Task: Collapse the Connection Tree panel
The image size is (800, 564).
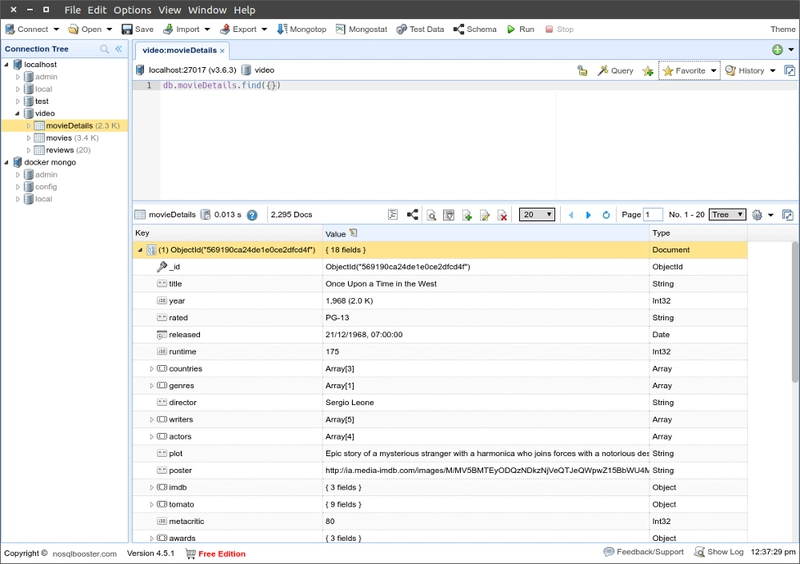Action: point(119,49)
